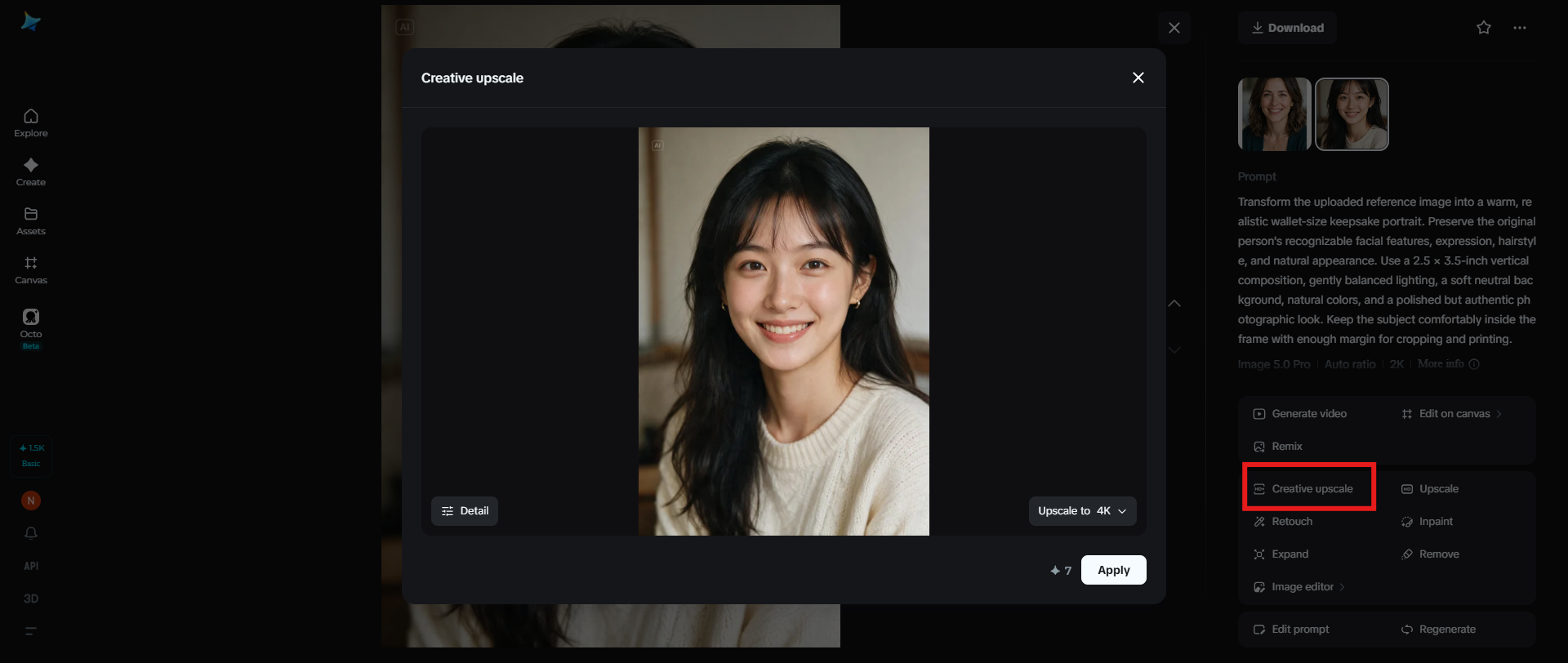
Task: Expand the Upscale to 4K dropdown
Action: tap(1082, 511)
